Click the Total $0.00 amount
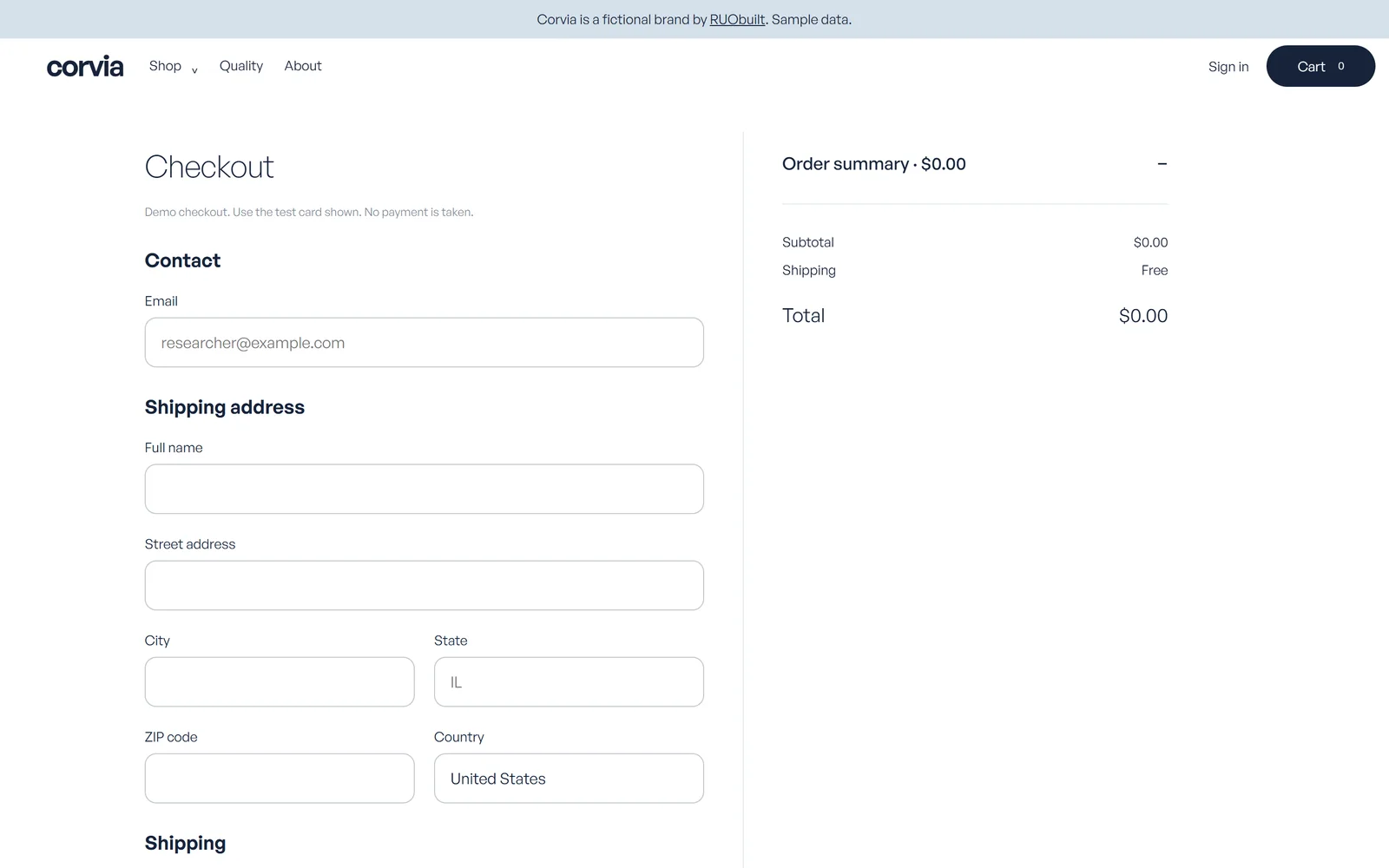The image size is (1389, 868). [1143, 316]
